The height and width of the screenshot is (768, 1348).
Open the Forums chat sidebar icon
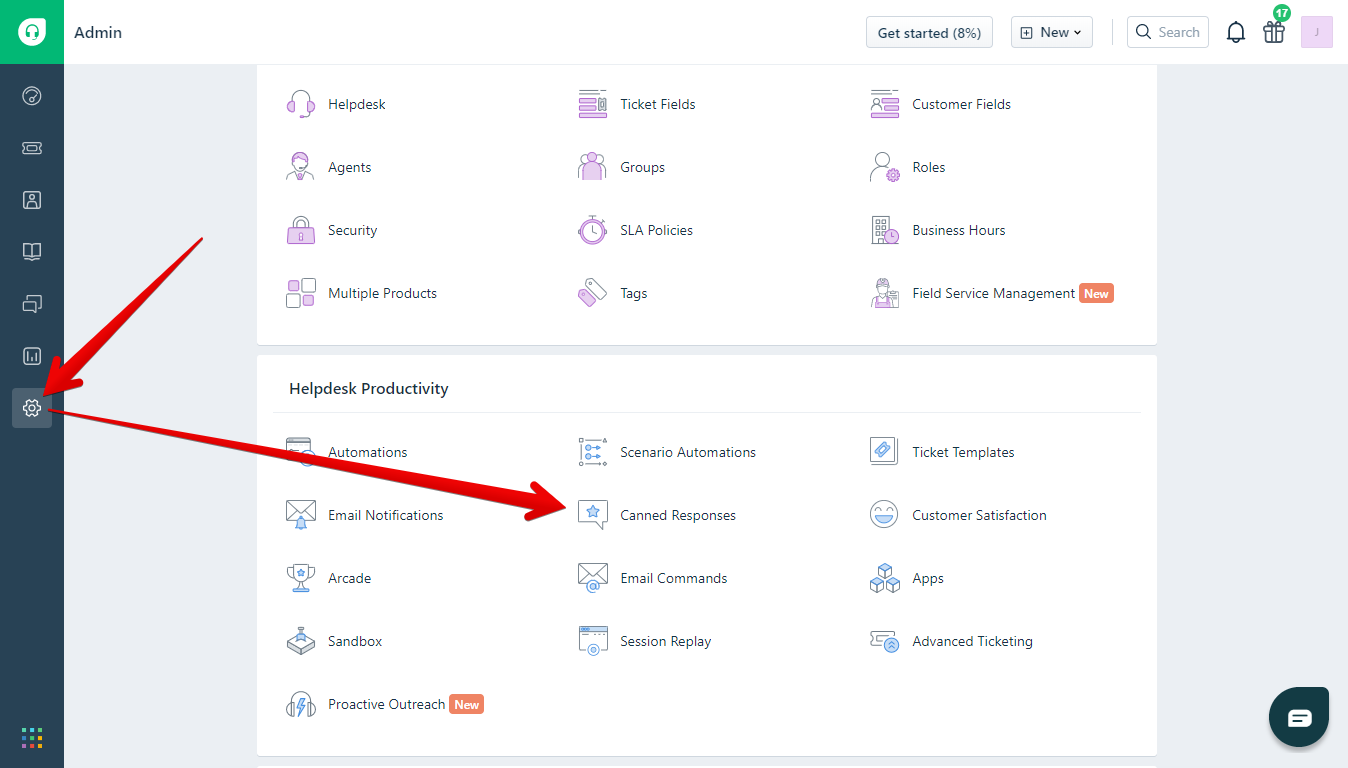(x=32, y=304)
